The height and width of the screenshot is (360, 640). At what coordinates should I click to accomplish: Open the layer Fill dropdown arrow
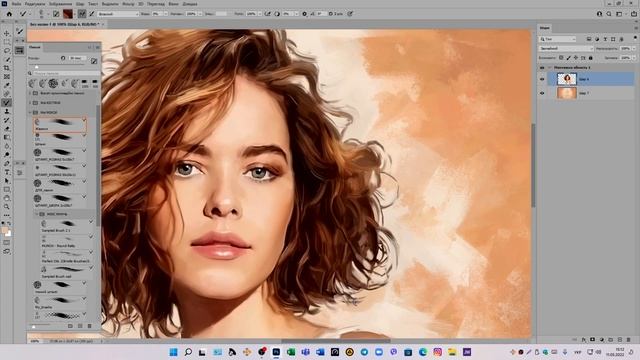pos(634,58)
